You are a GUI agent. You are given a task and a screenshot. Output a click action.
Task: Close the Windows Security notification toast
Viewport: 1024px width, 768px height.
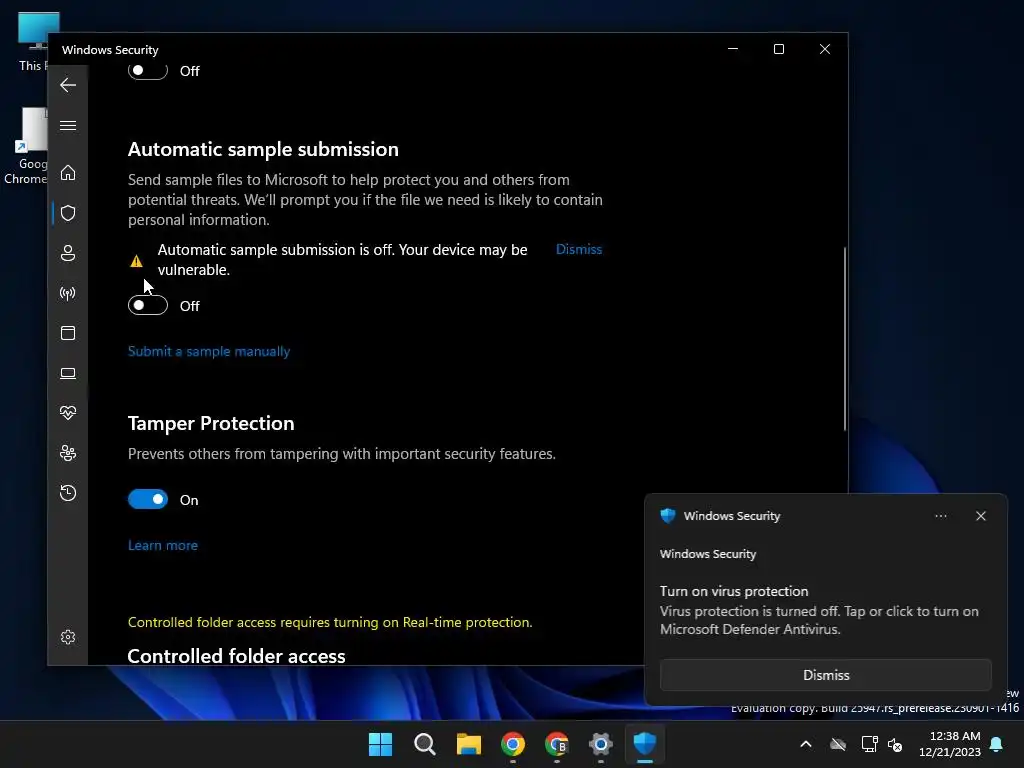pos(980,516)
